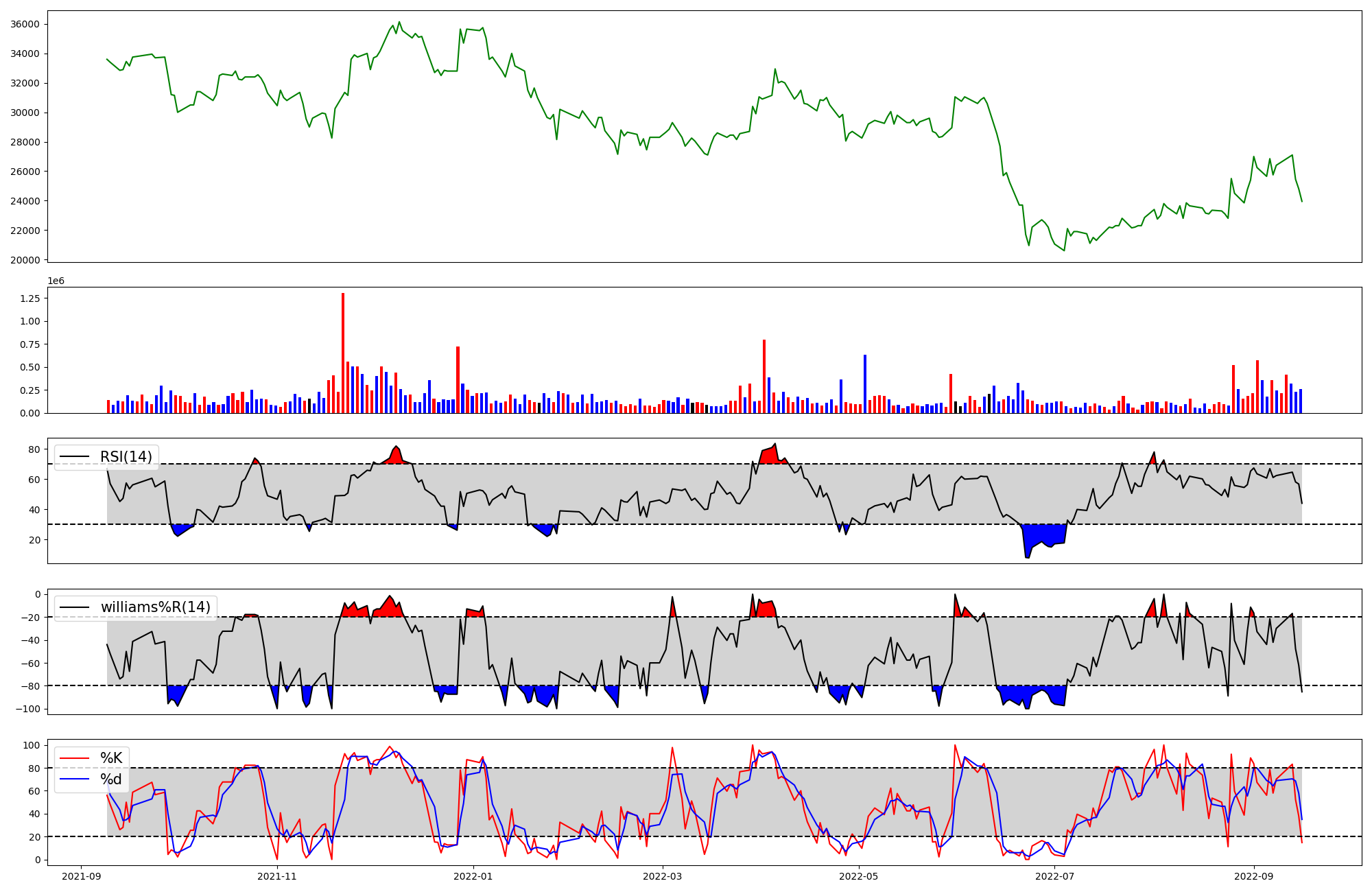
Task: Click the 2022-03 date tick label
Action: [662, 876]
